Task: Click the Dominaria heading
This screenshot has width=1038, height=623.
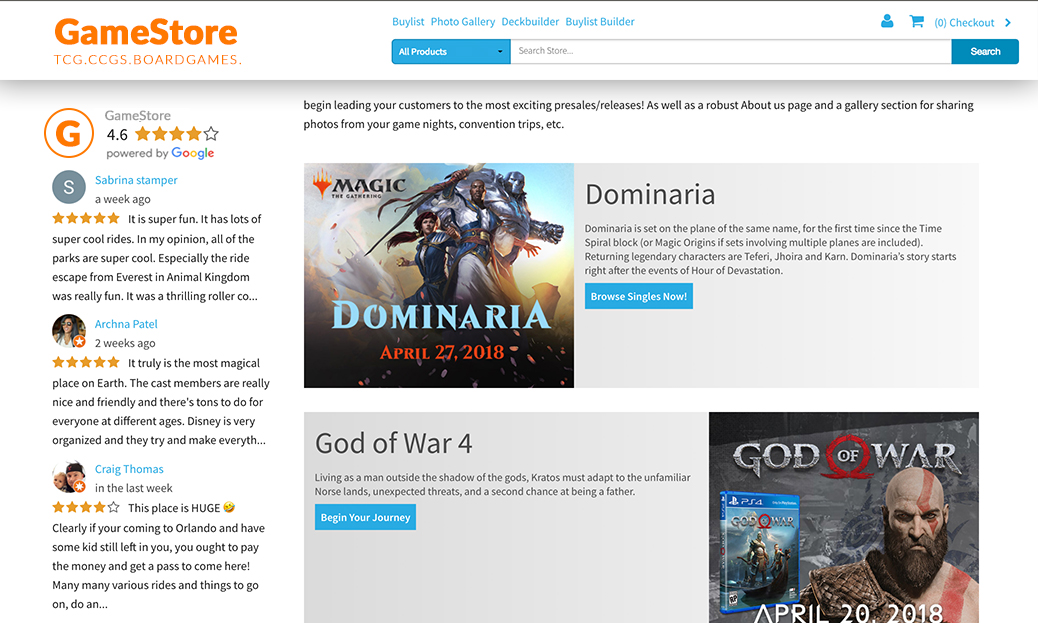Action: click(650, 195)
